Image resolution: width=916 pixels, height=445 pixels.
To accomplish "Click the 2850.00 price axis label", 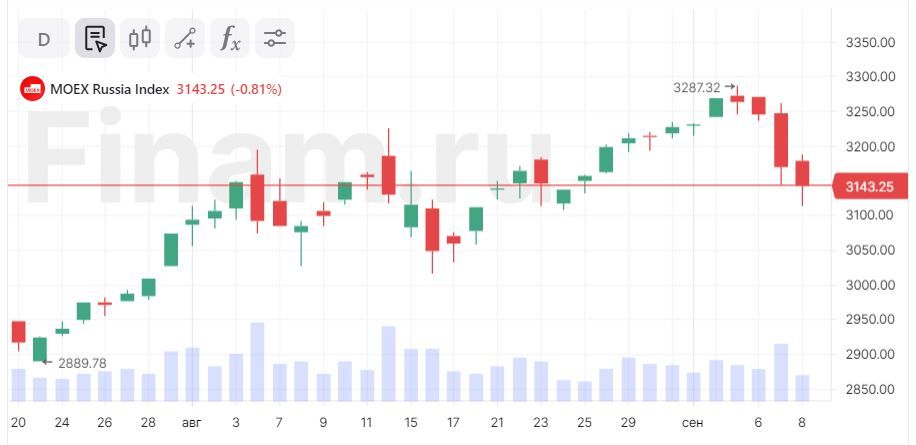I will 871,389.
